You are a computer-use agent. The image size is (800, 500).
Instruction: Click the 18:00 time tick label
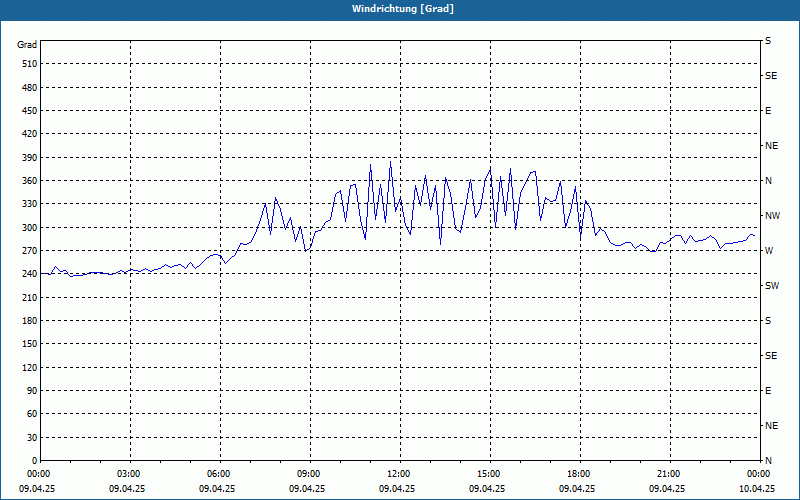click(579, 474)
